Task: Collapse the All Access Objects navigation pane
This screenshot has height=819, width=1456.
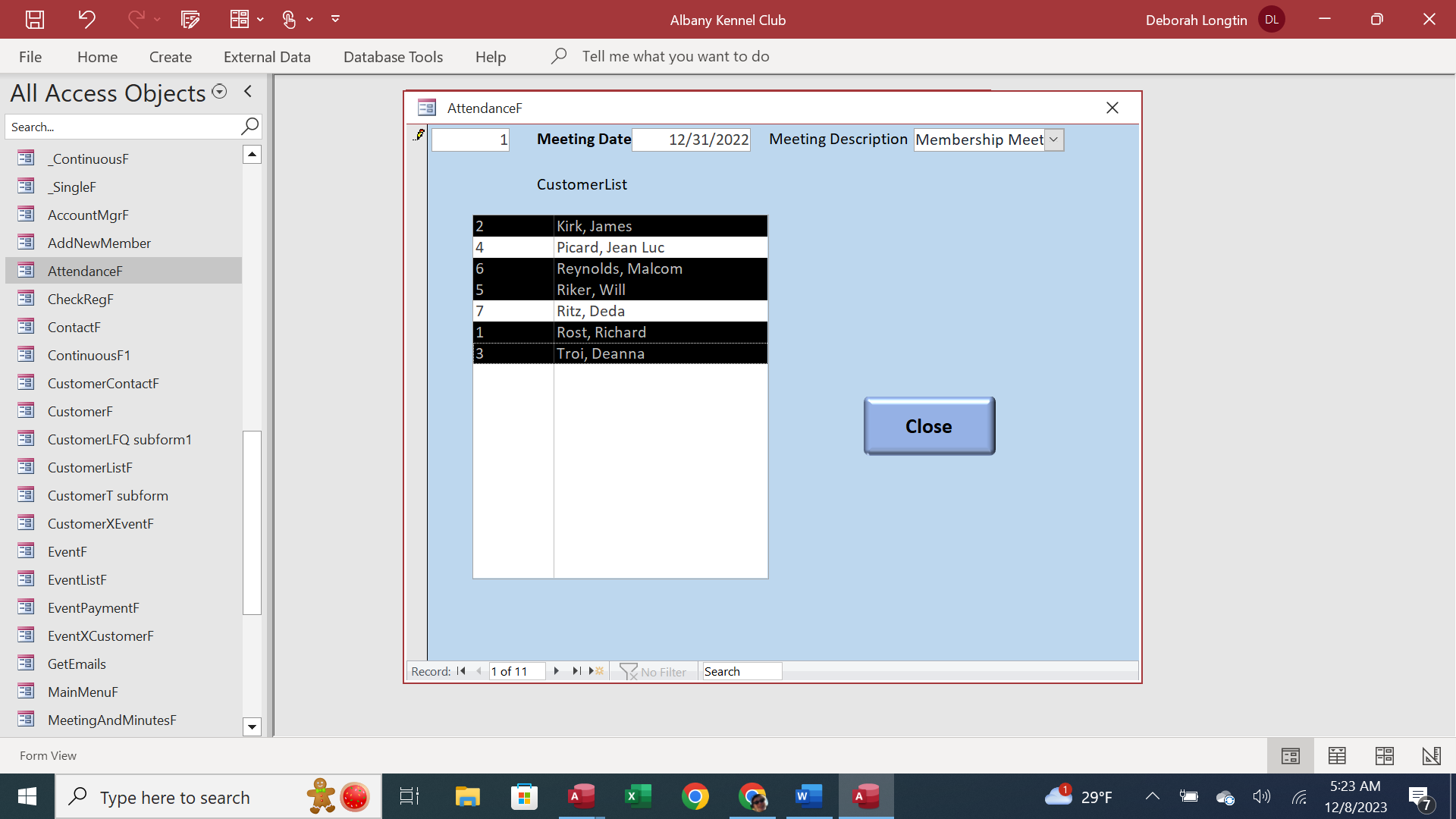Action: point(247,91)
